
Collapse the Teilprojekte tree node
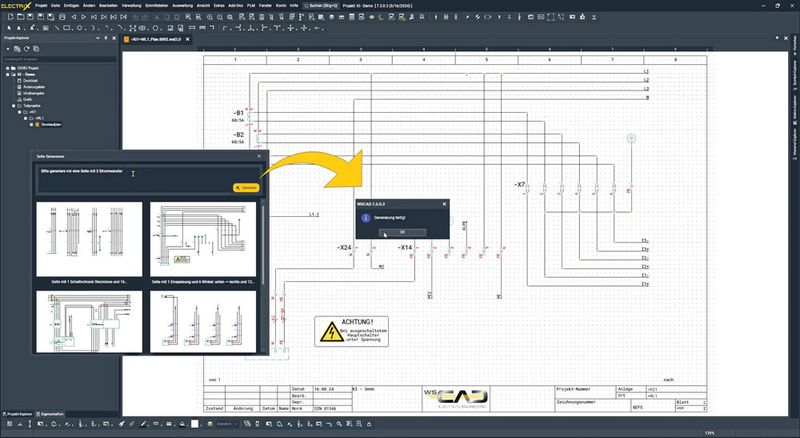(14, 106)
